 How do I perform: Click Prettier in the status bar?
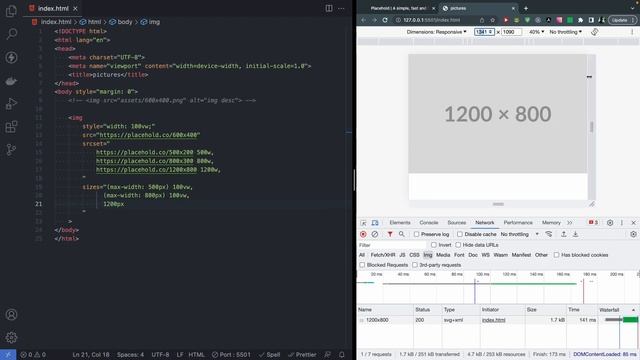click(x=302, y=355)
